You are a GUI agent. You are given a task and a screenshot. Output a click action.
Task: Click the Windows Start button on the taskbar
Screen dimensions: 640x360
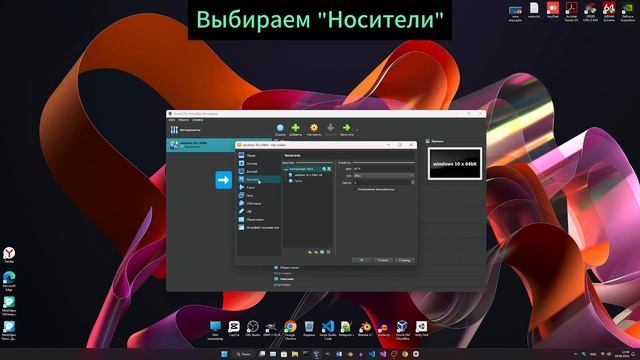click(224, 354)
